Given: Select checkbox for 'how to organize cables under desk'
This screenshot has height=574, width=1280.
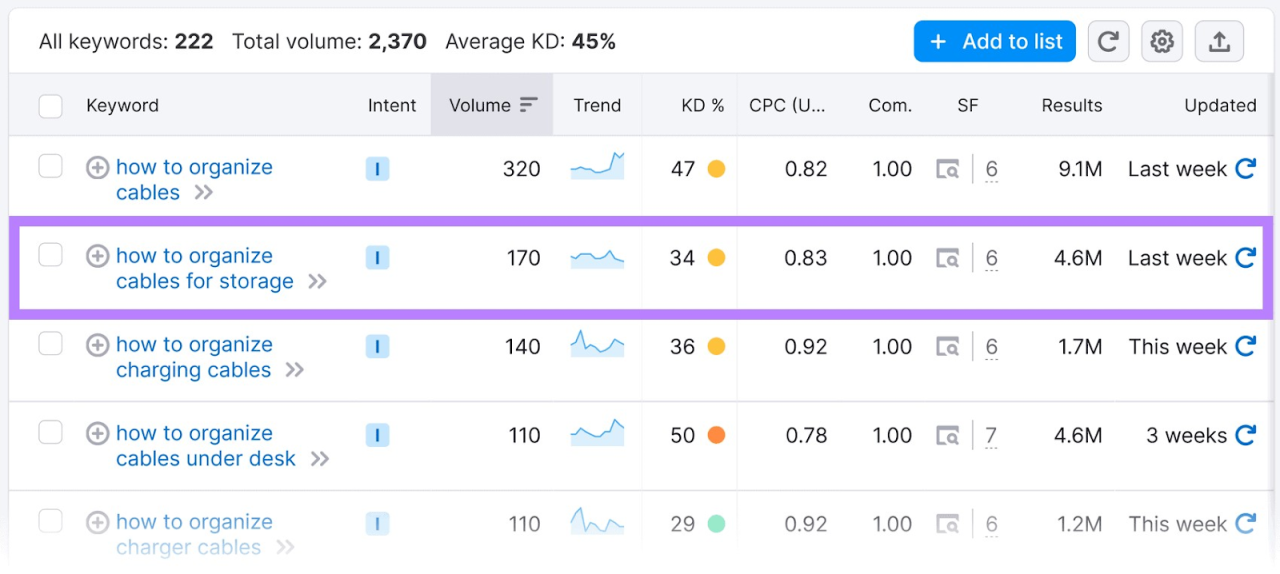Looking at the screenshot, I should click(x=50, y=433).
